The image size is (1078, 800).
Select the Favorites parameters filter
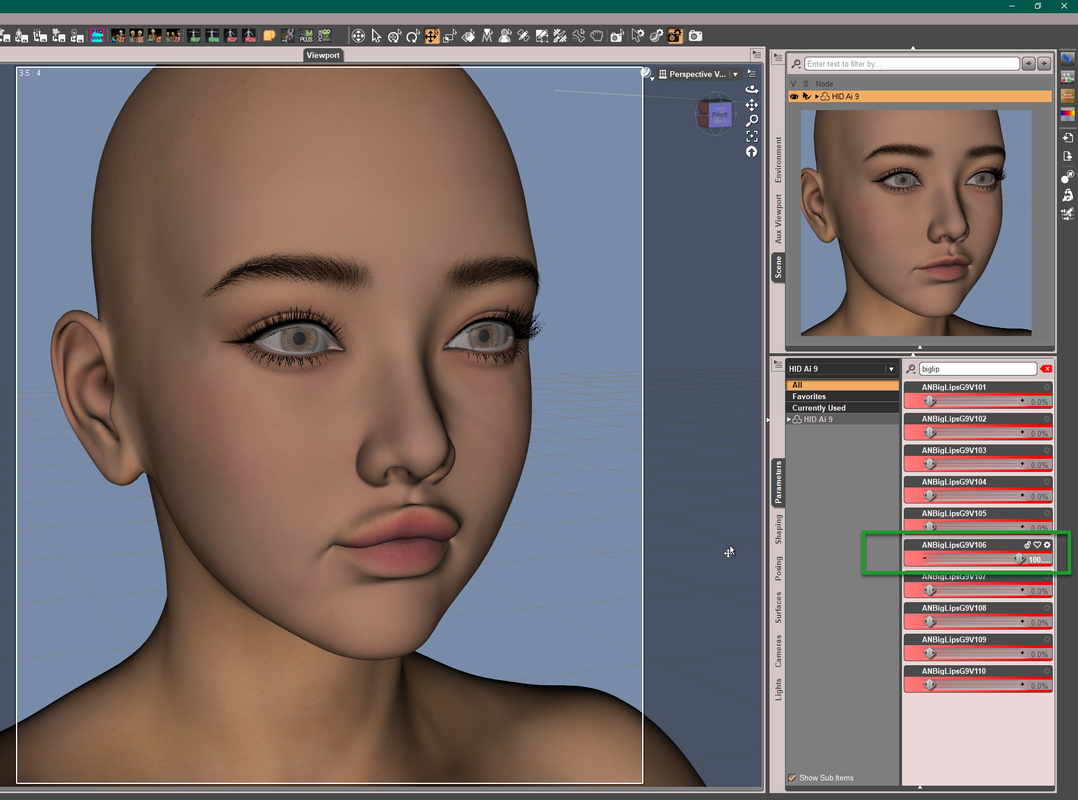[842, 397]
